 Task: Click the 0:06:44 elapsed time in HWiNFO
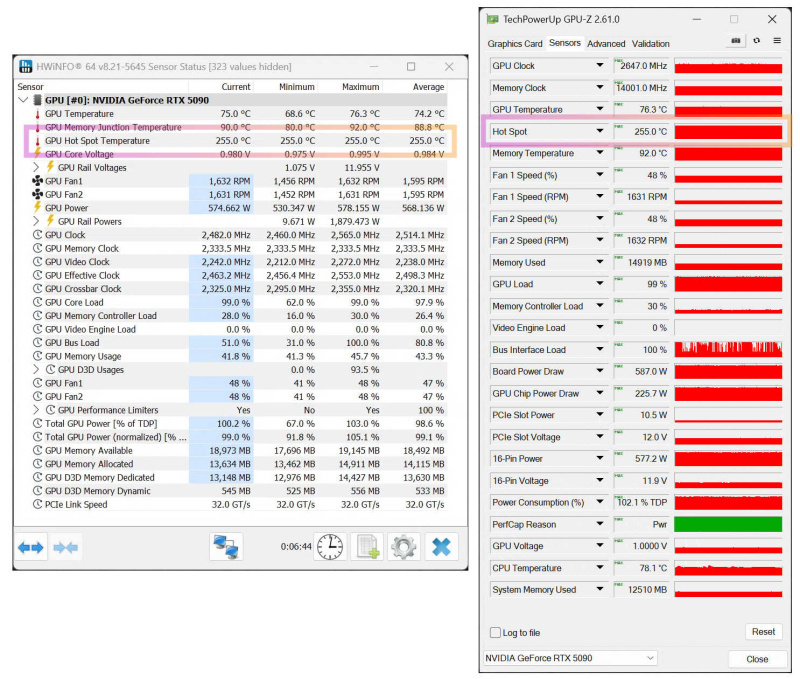[x=296, y=546]
